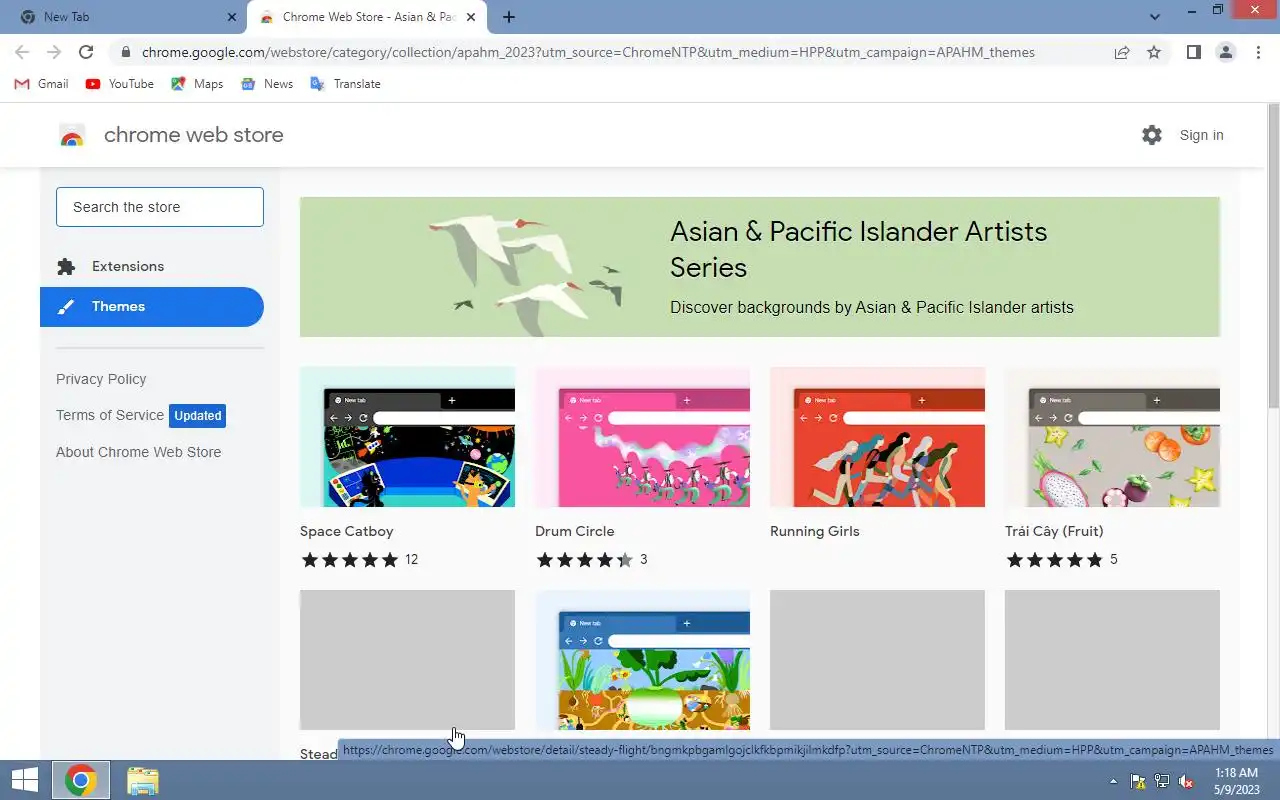Click the browser forward arrow

54,52
